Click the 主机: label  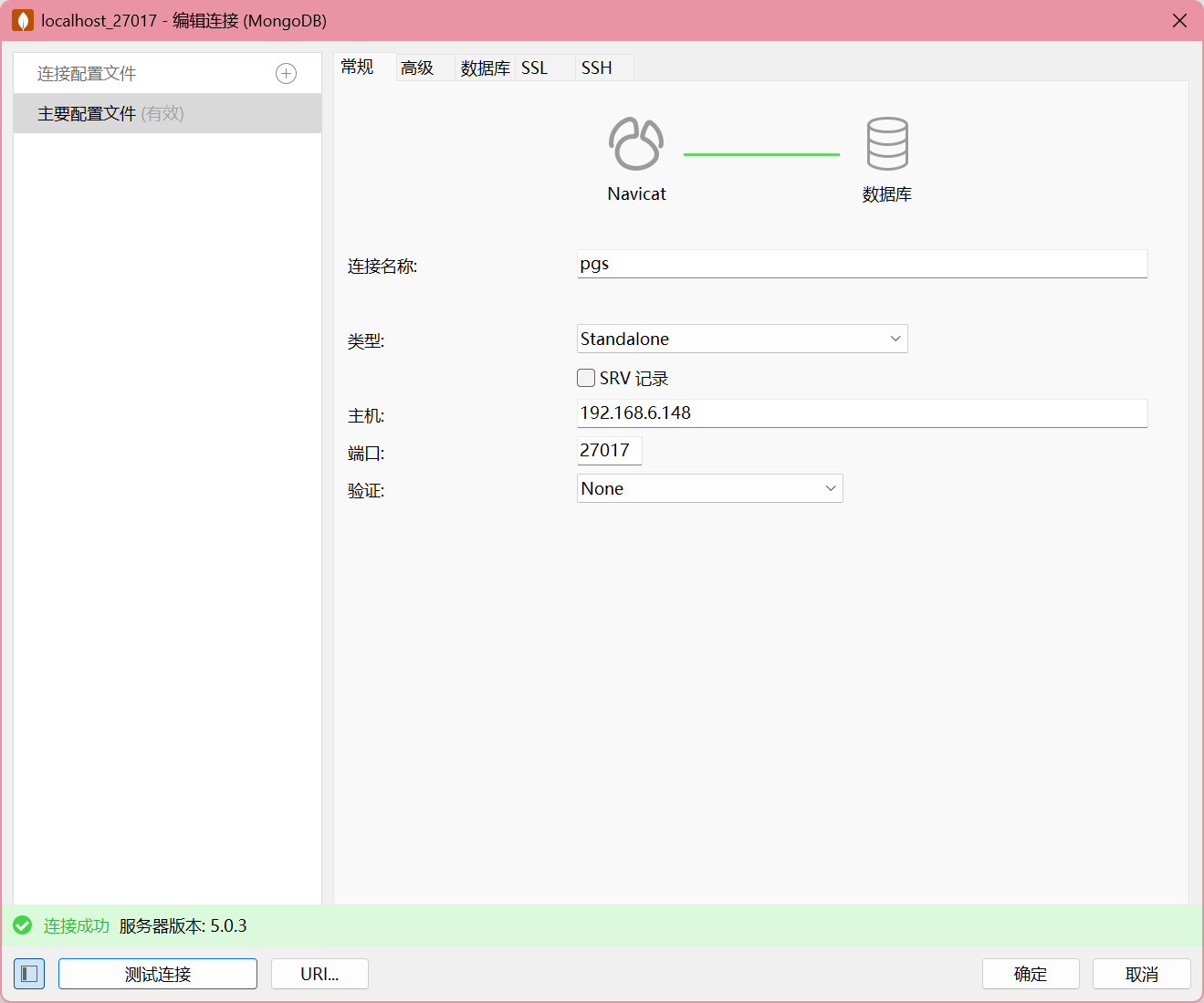[366, 416]
